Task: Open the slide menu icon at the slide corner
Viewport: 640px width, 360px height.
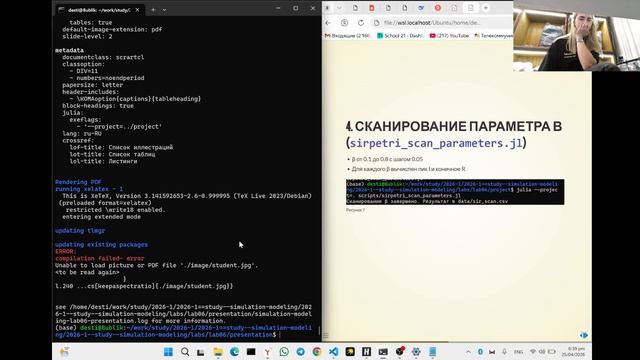Action: 325,336
